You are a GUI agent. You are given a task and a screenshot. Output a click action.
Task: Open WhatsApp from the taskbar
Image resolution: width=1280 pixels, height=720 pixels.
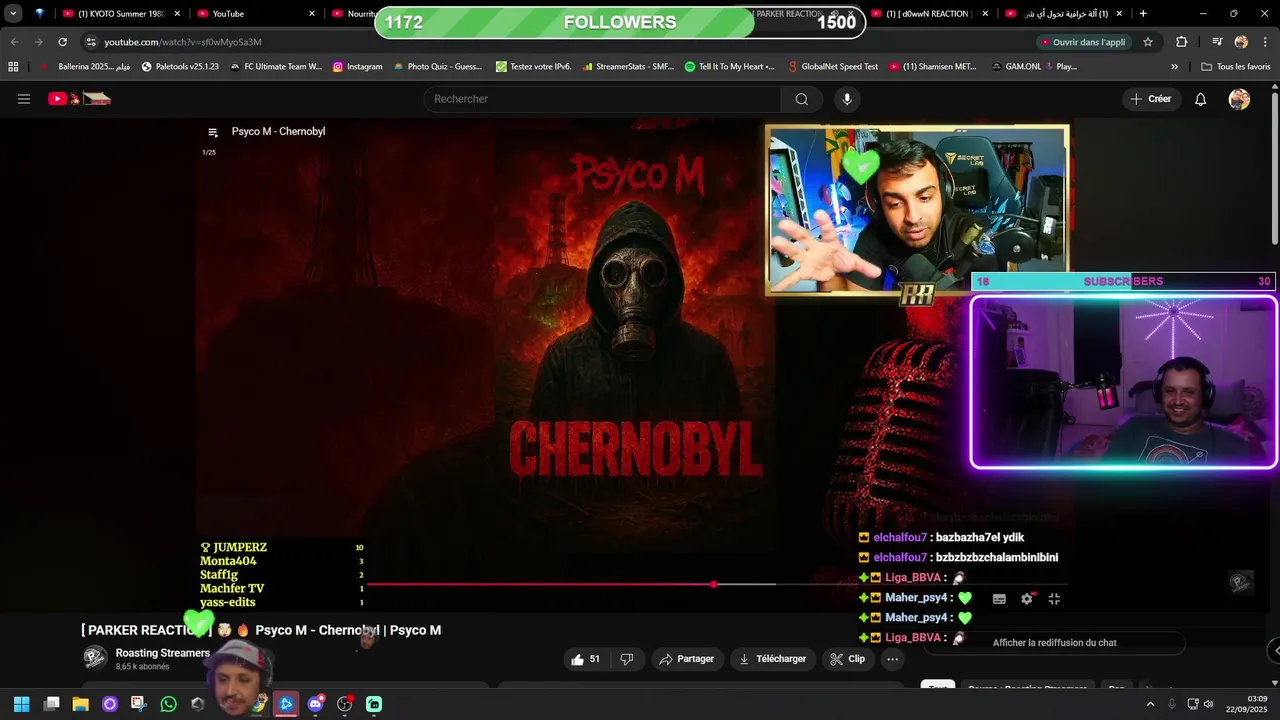pos(168,704)
